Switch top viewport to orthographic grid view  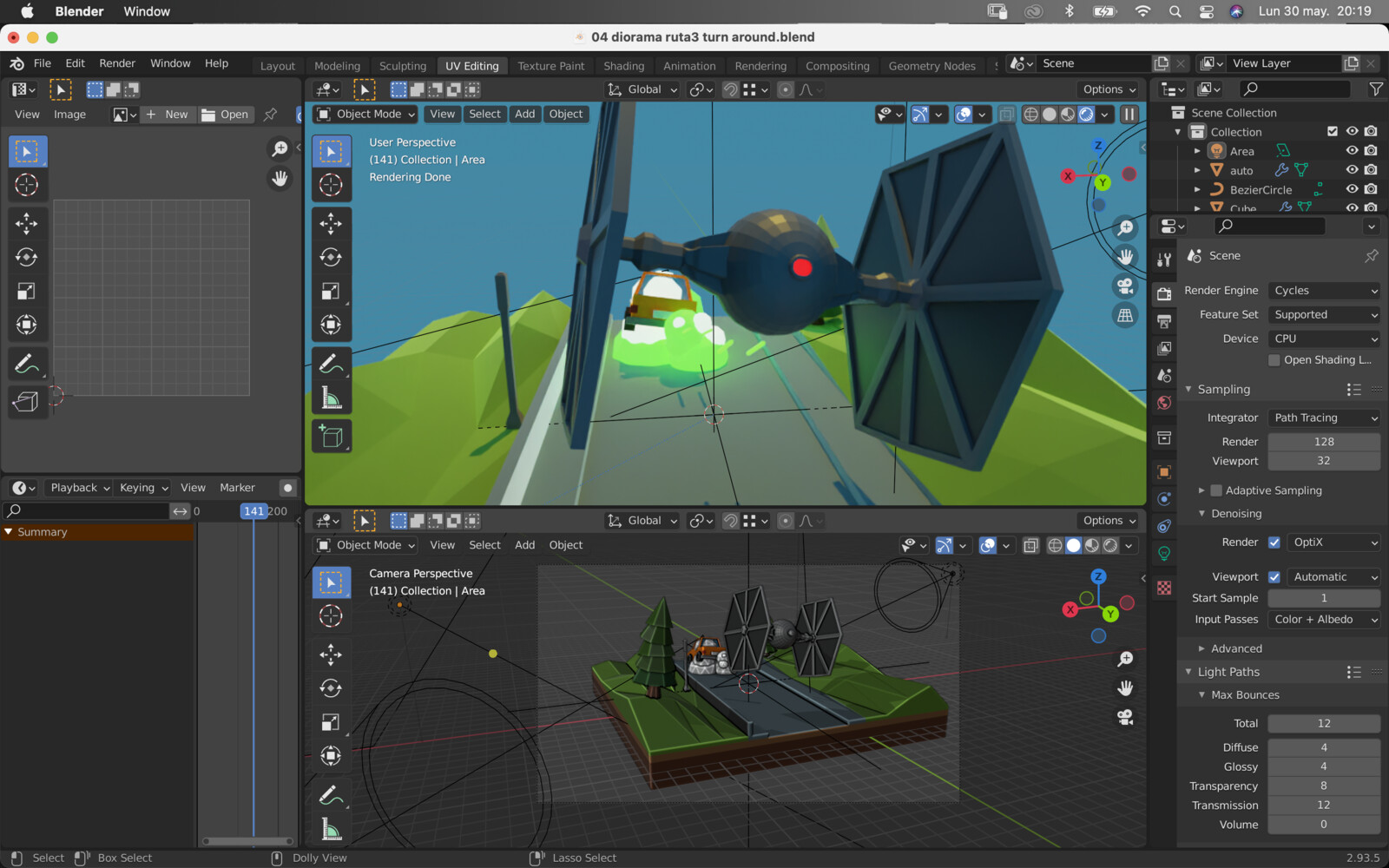coord(1125,316)
